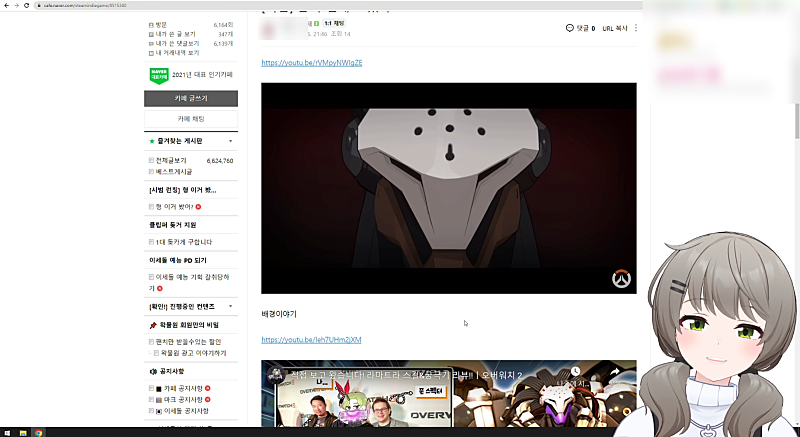This screenshot has width=800, height=437.
Task: Click the red pushpin icon by 왁물원
Action: (153, 325)
